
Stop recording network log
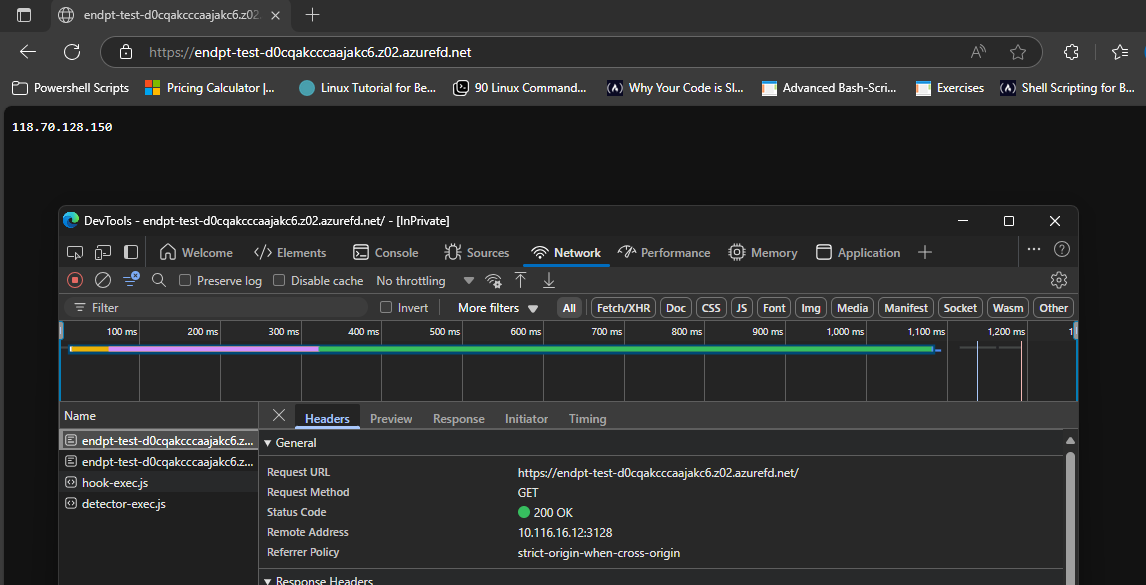(x=75, y=280)
